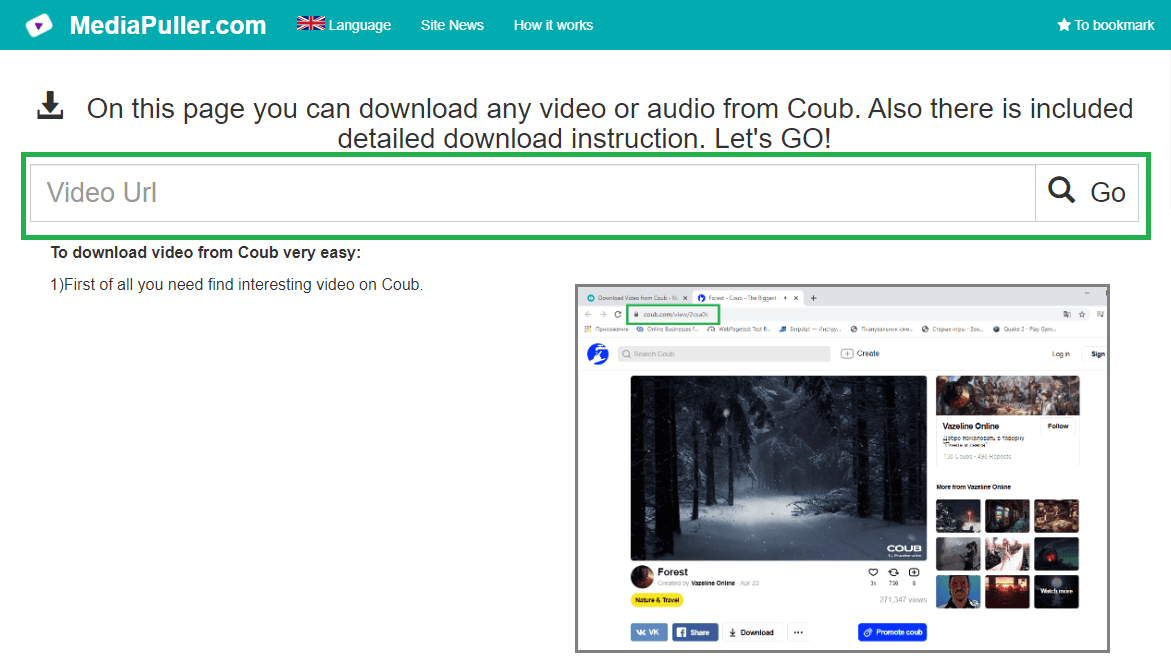Click the heading "On this page you can download any video"
1171x663 pixels.
[x=609, y=123]
